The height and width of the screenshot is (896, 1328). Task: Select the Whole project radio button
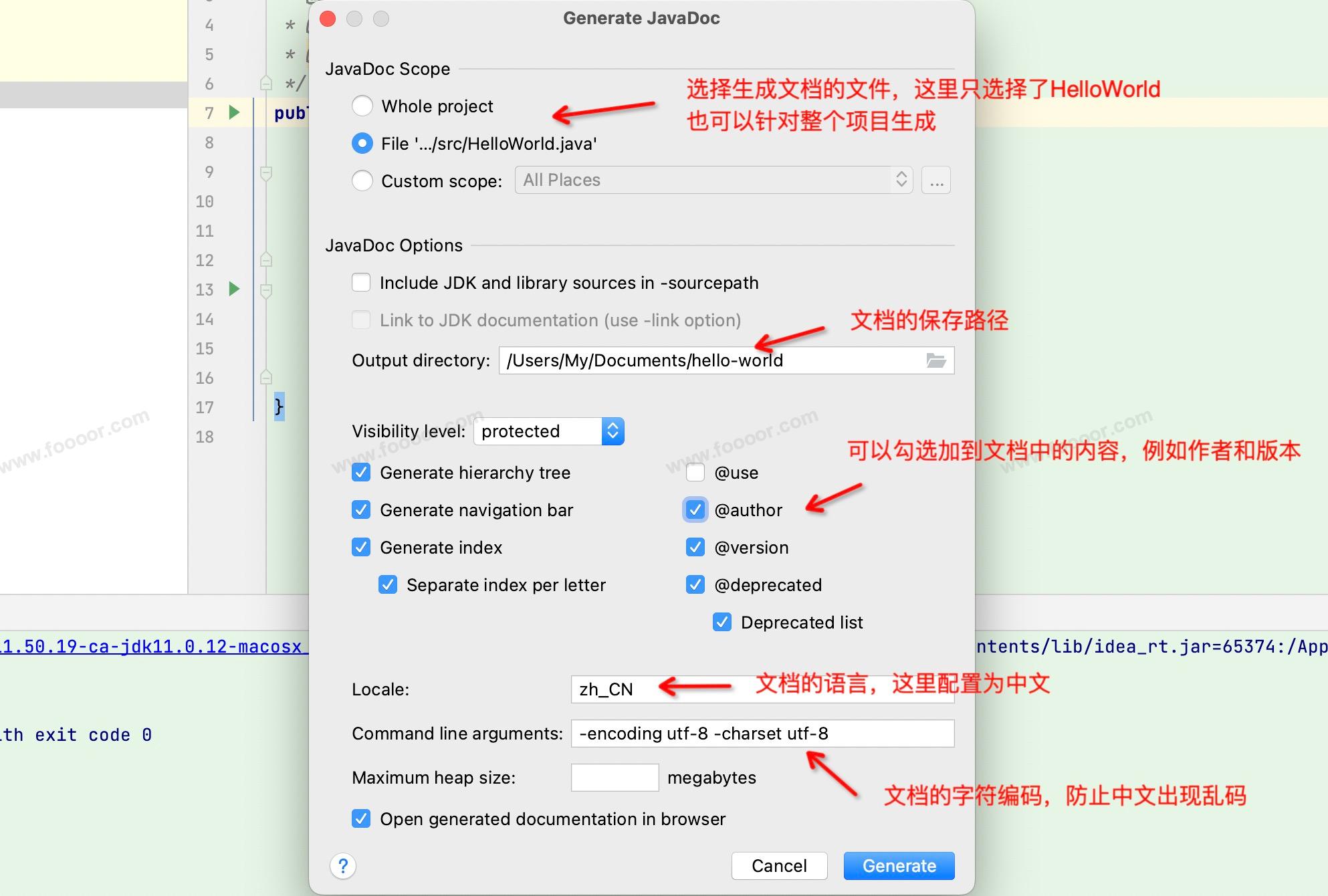362,106
